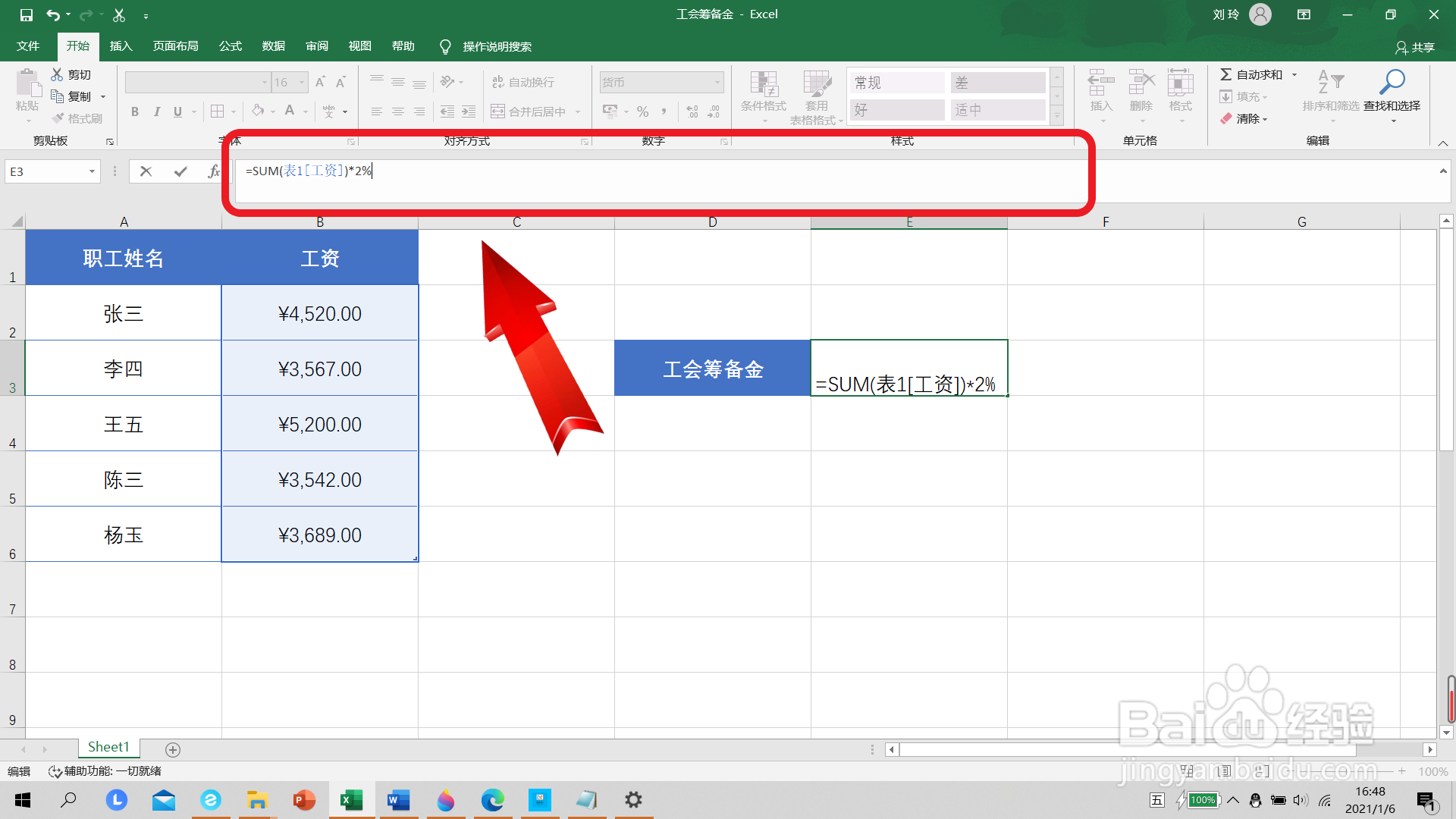Toggle Bold formatting

pyautogui.click(x=135, y=111)
